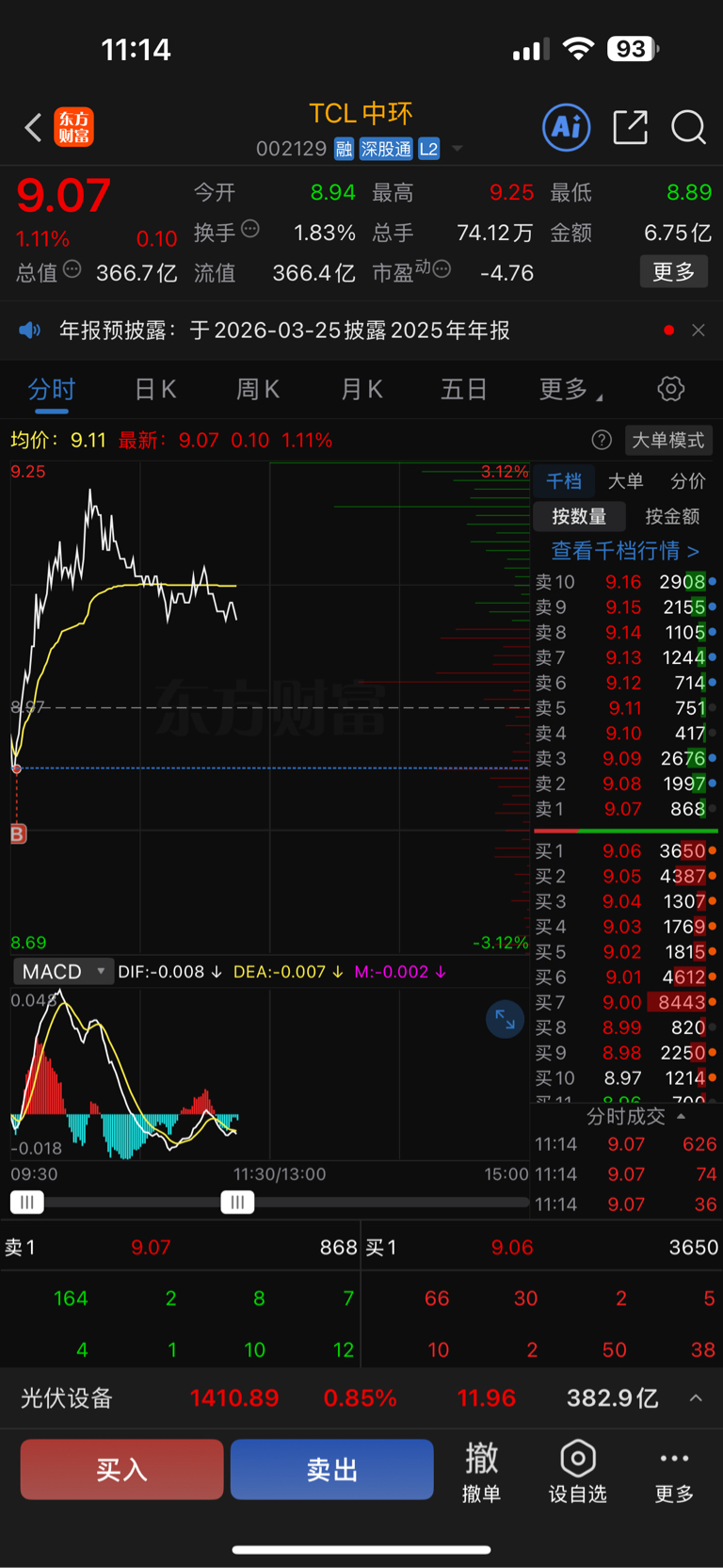Select 卖9 row at 9.15
The image size is (723, 1568).
tap(626, 607)
